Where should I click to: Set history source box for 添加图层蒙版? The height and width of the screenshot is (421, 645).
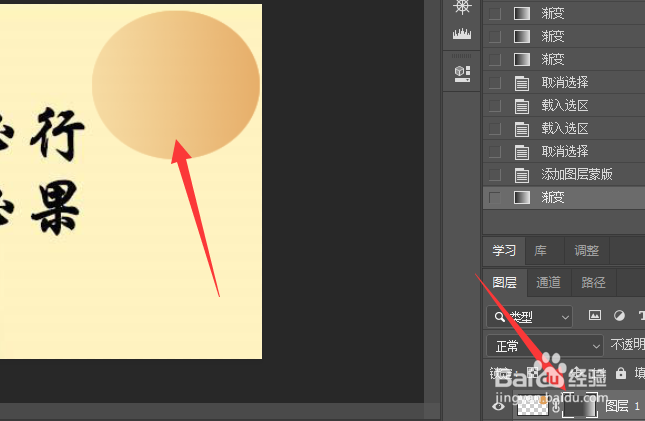pos(494,175)
